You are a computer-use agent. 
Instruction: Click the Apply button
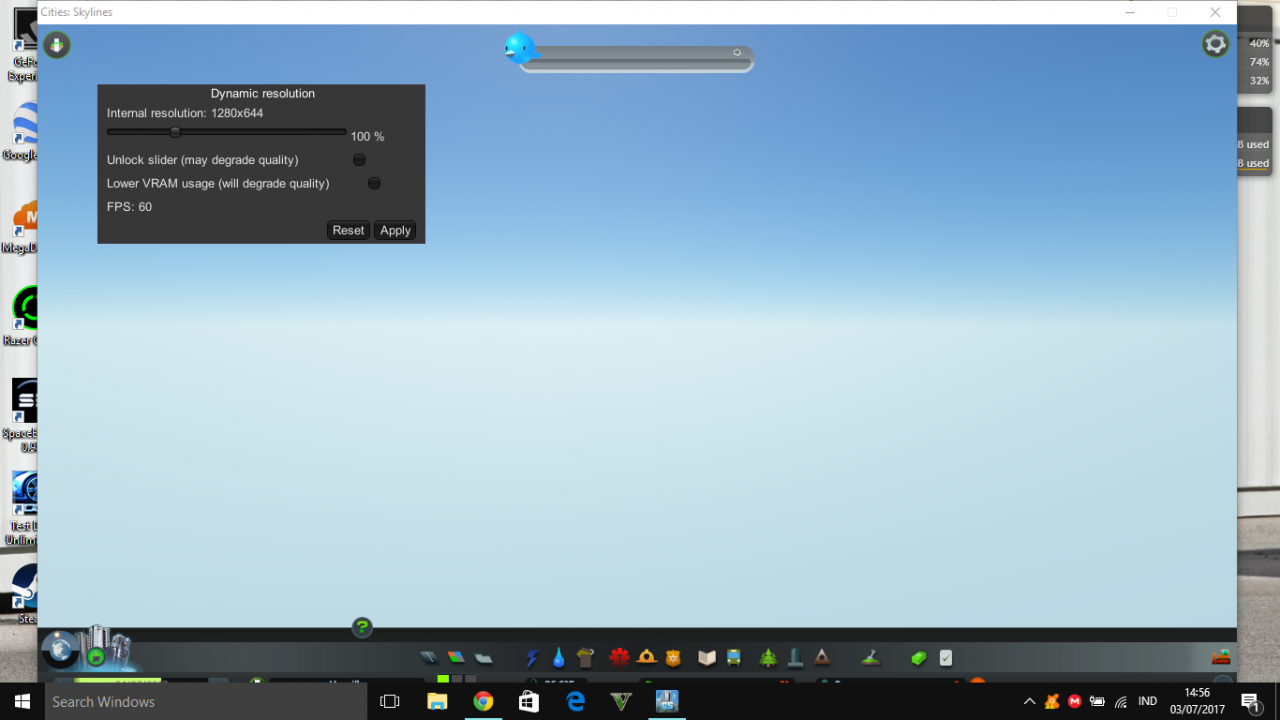395,230
